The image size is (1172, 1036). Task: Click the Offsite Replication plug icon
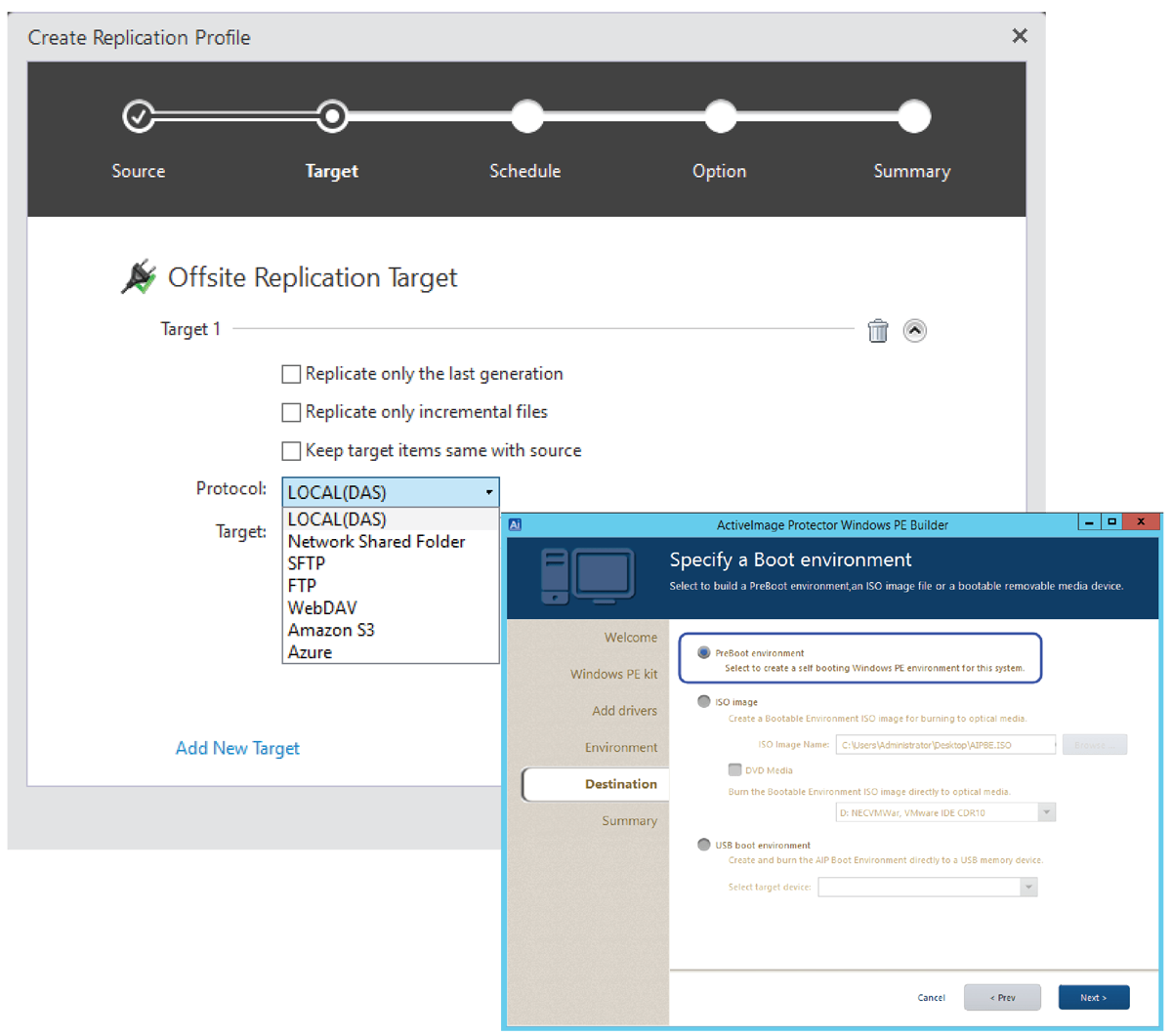139,278
